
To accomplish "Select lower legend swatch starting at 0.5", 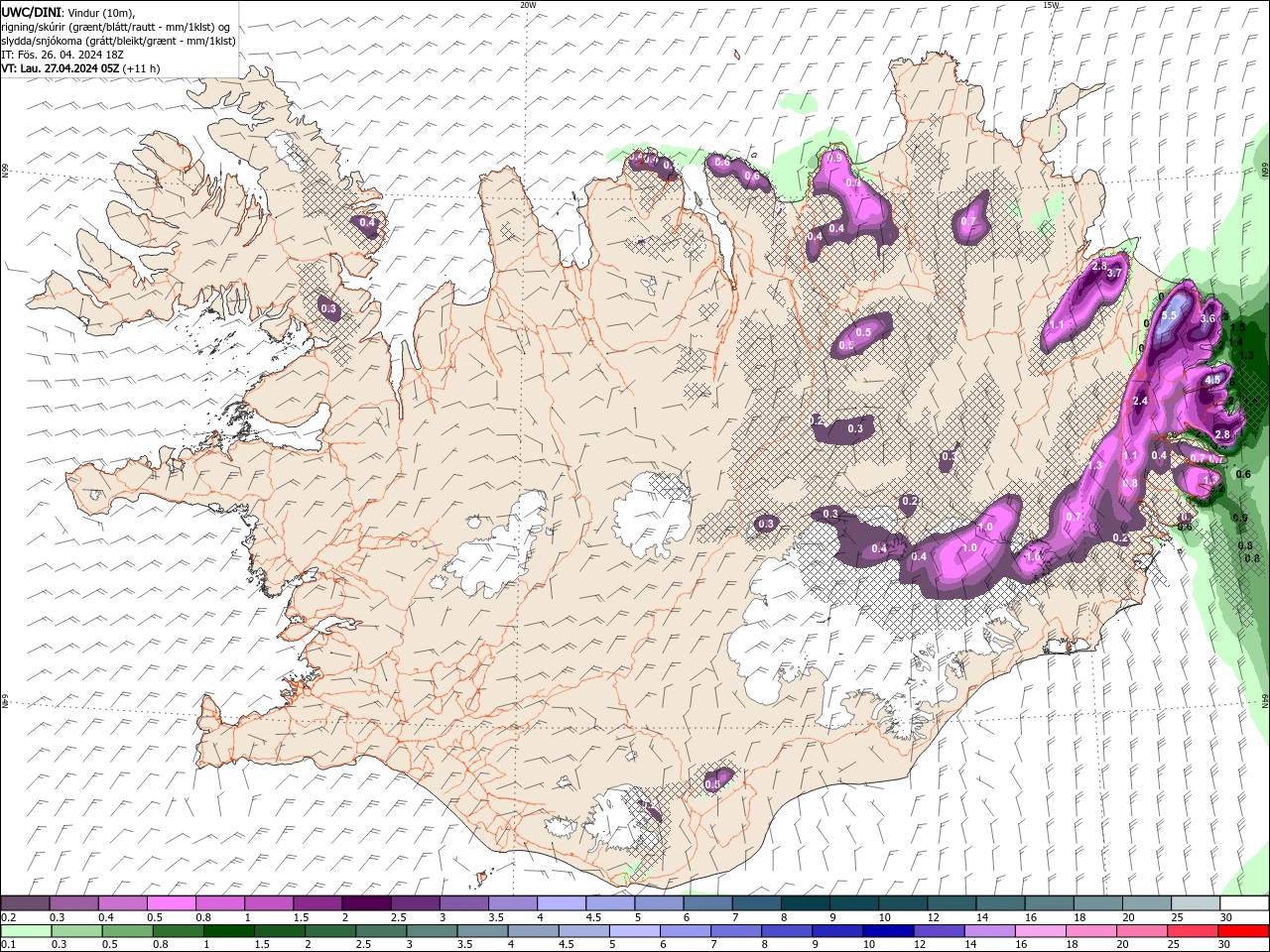I will [x=127, y=931].
